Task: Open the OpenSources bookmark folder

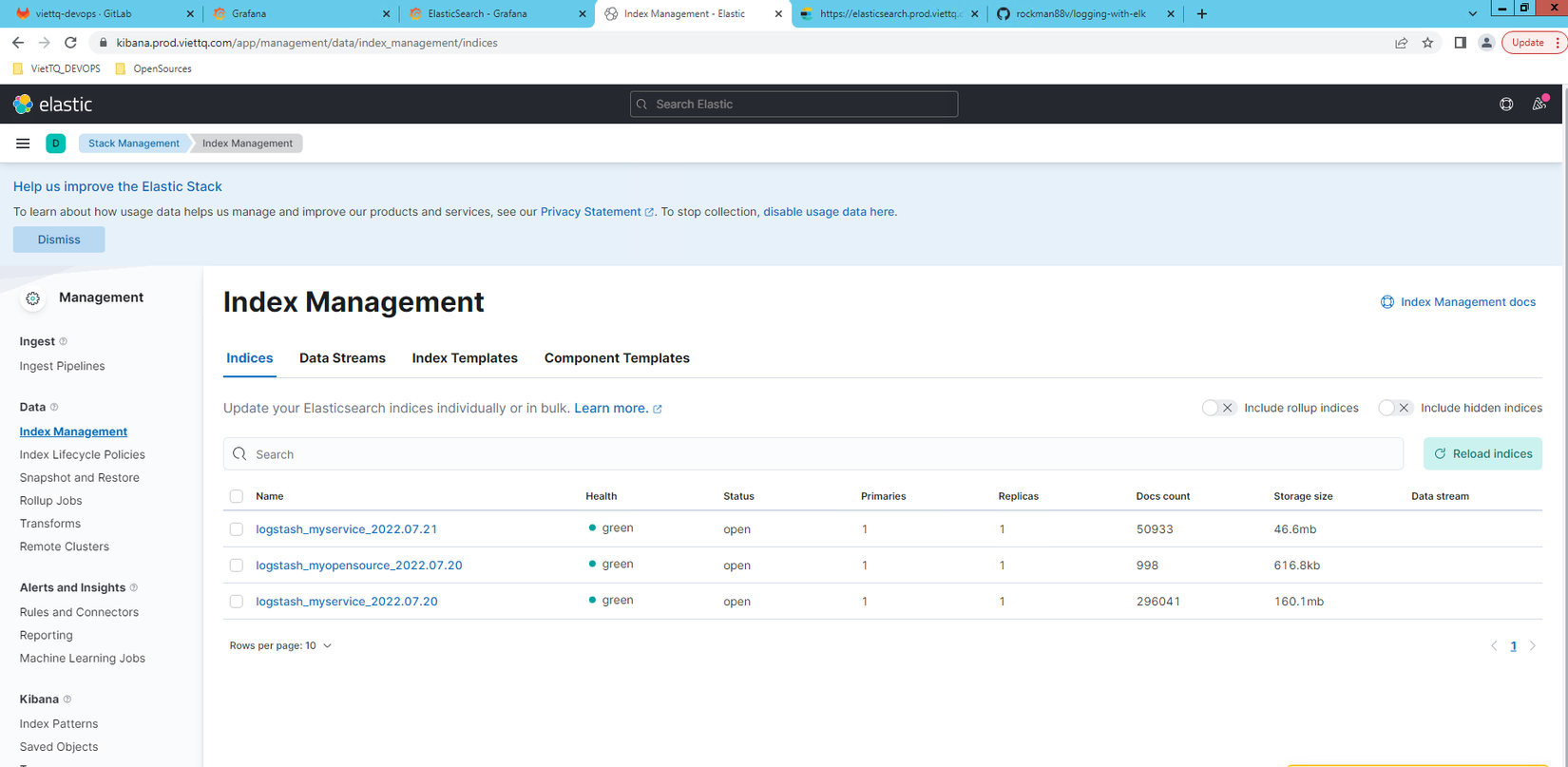Action: [x=153, y=68]
